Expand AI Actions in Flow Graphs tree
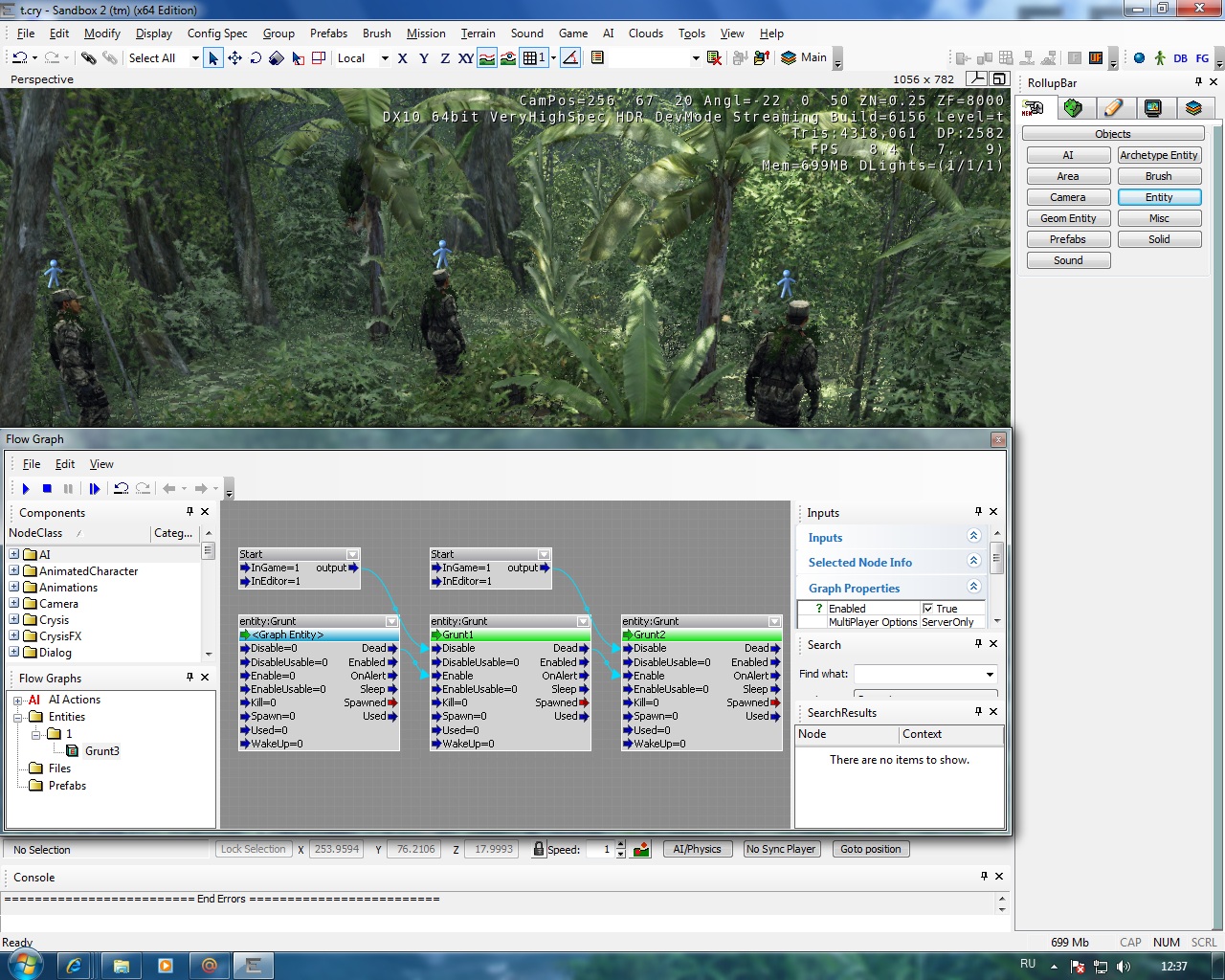Image resolution: width=1225 pixels, height=980 pixels. (x=17, y=700)
